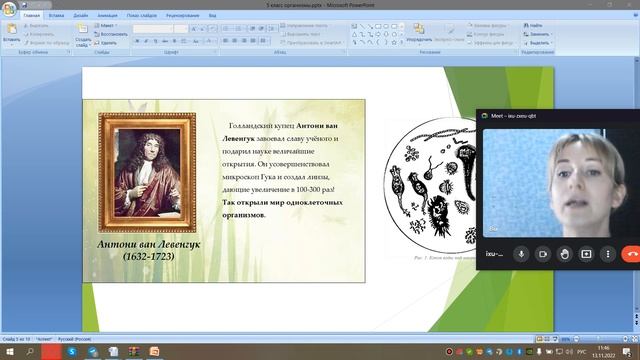The height and width of the screenshot is (360, 640).
Task: Open the Windows Start menu
Action: [x=10, y=351]
